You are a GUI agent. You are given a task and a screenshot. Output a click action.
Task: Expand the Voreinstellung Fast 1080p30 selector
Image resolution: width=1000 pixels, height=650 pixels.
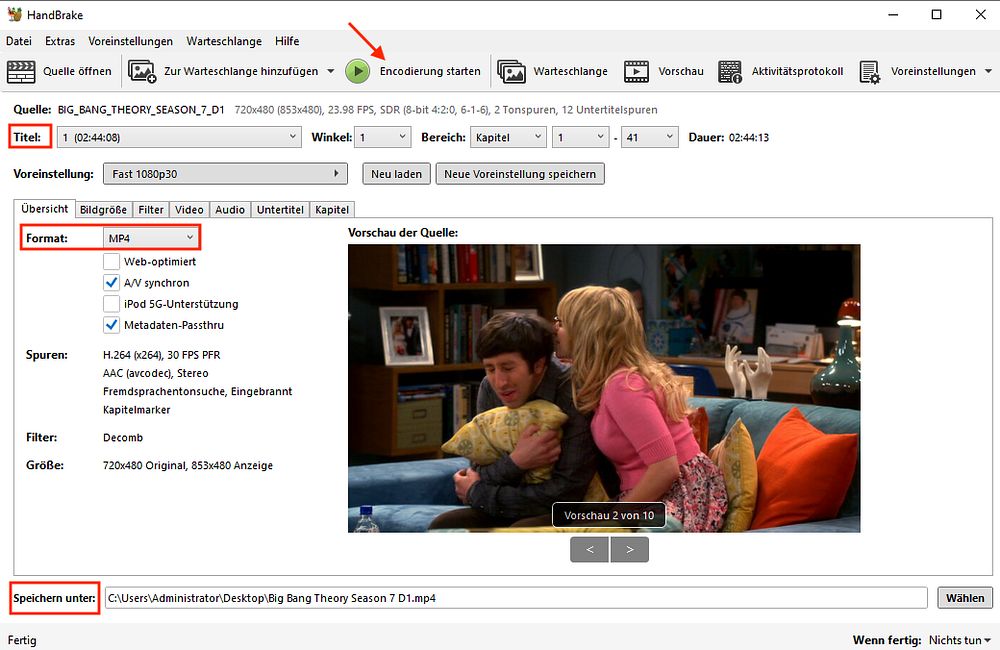pyautogui.click(x=225, y=174)
